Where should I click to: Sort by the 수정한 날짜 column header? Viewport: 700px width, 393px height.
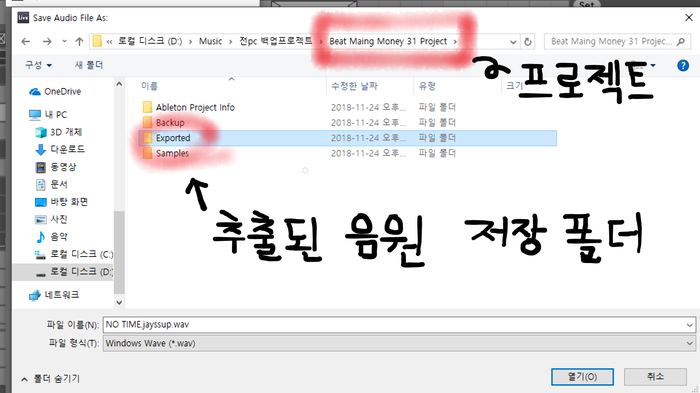pos(354,86)
